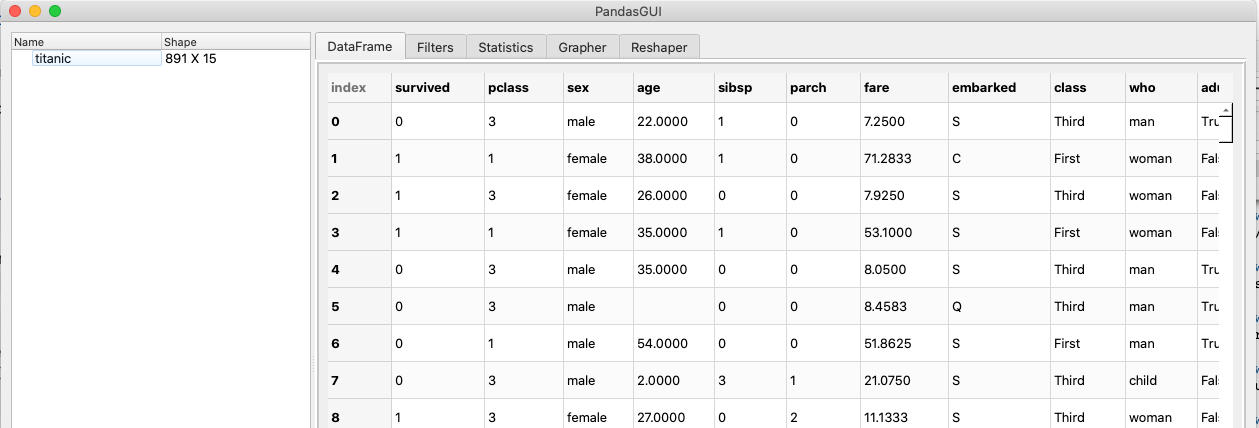Select the fare cell showing 71.2833
Image resolution: width=1259 pixels, height=428 pixels.
point(902,159)
